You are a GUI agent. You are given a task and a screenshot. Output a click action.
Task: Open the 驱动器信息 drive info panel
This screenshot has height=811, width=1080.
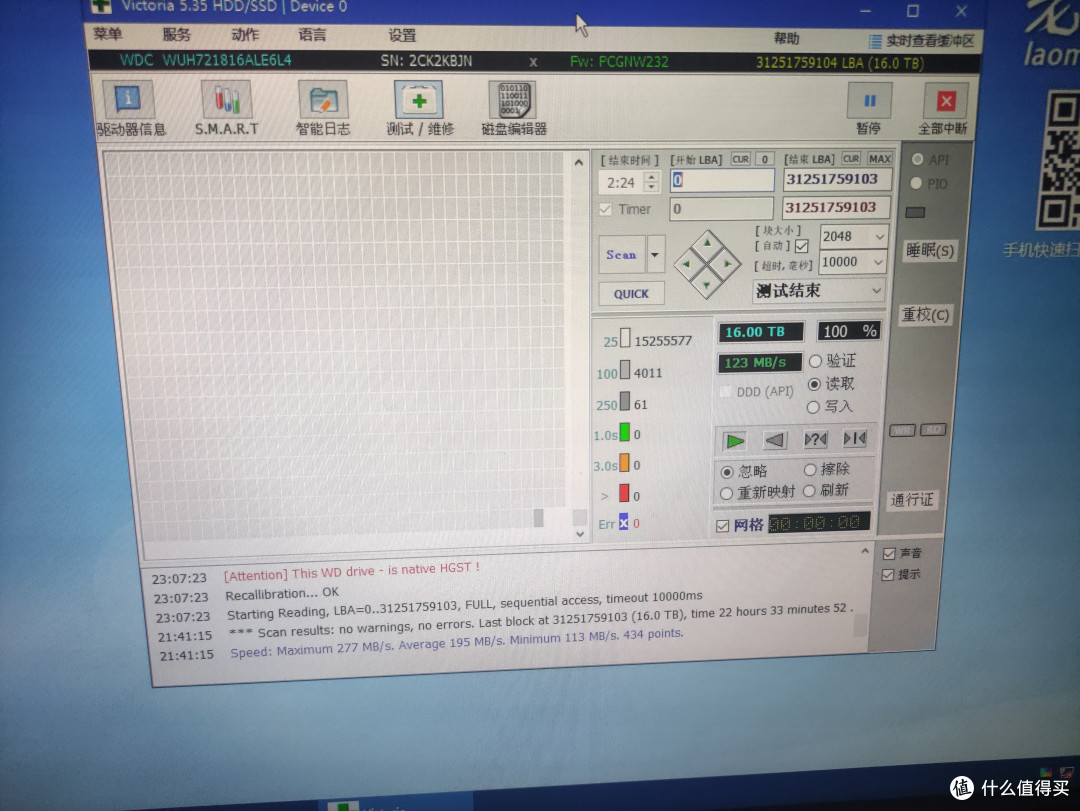pyautogui.click(x=128, y=100)
